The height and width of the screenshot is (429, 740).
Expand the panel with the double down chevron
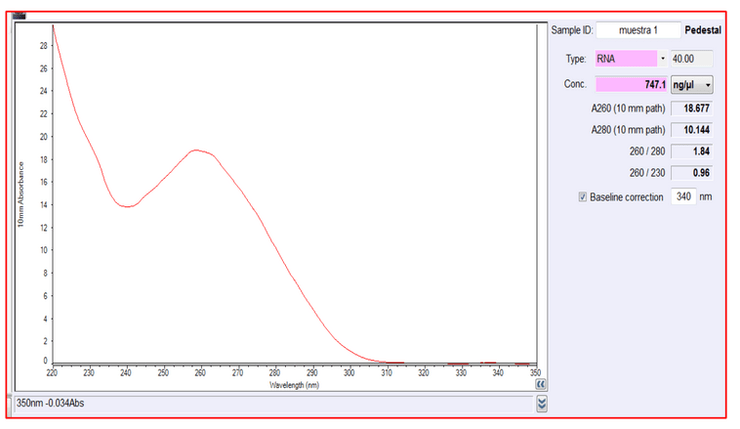542,403
